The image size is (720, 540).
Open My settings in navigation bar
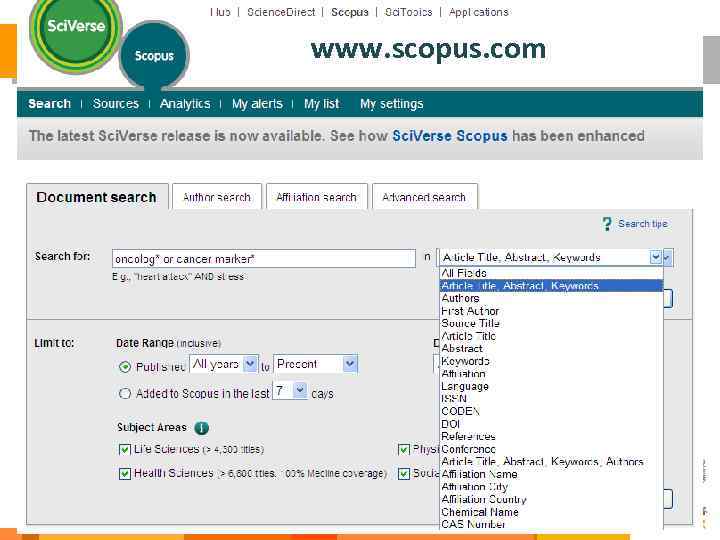pyautogui.click(x=392, y=104)
